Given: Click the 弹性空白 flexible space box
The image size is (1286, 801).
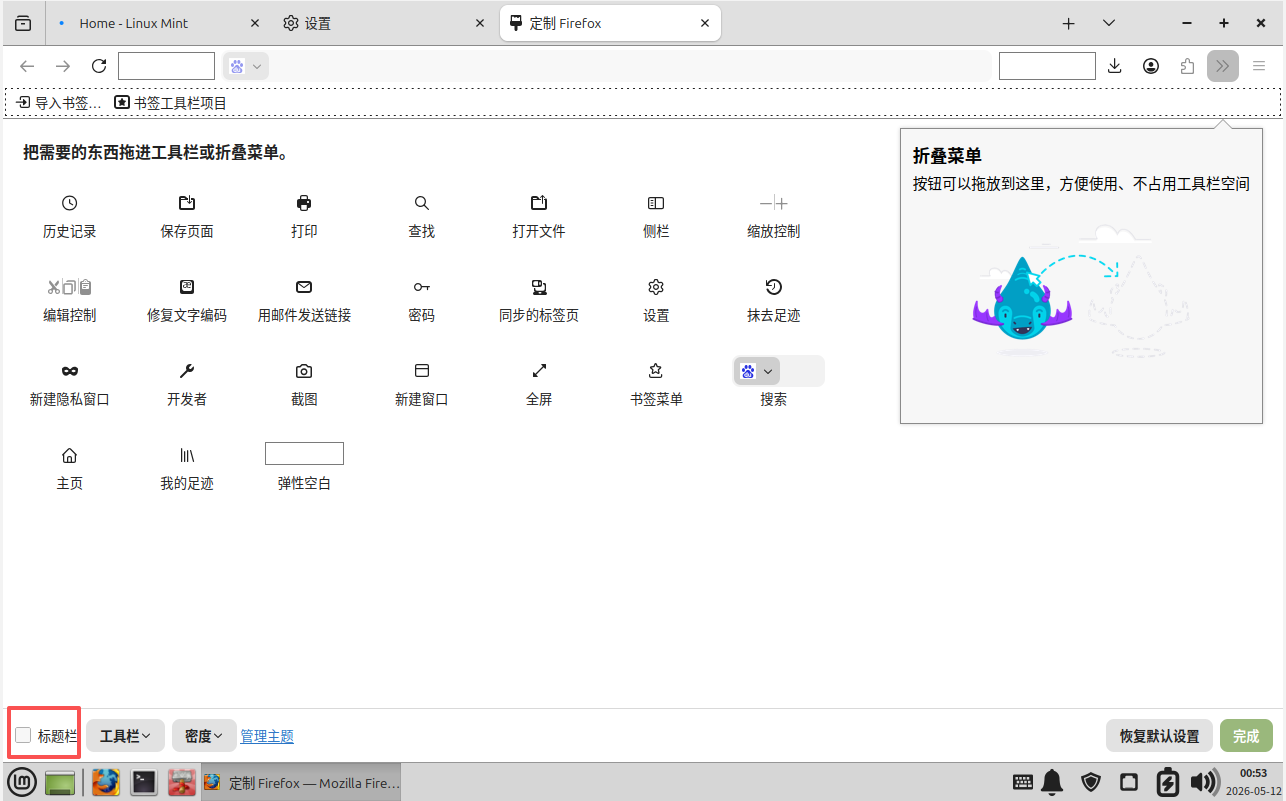Looking at the screenshot, I should (x=304, y=453).
